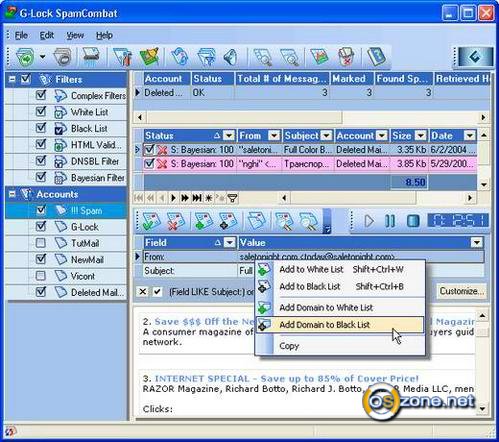Open the Value column dropdown arrow
The image size is (499, 442).
point(477,243)
